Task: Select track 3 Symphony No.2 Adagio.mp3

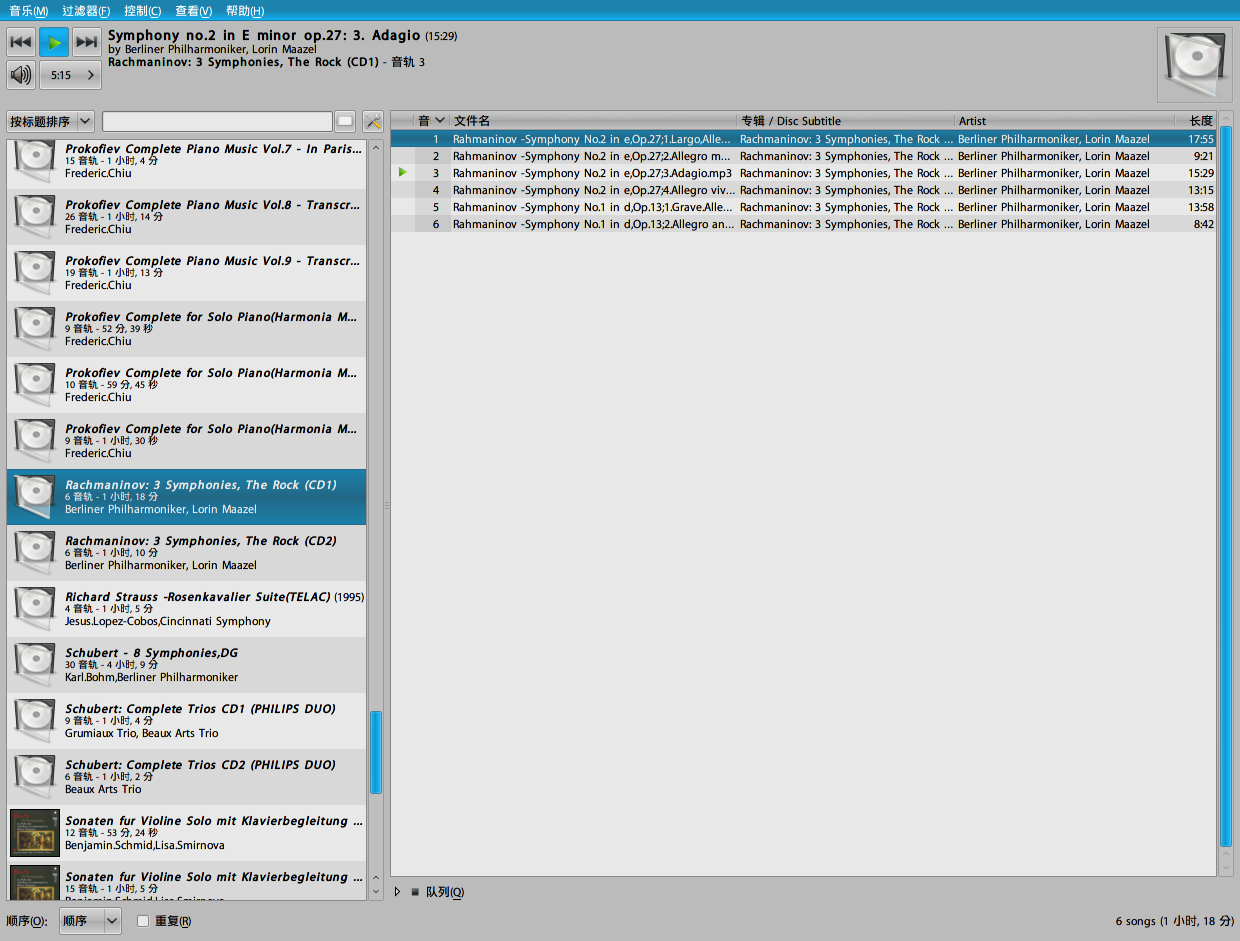Action: pyautogui.click(x=804, y=173)
